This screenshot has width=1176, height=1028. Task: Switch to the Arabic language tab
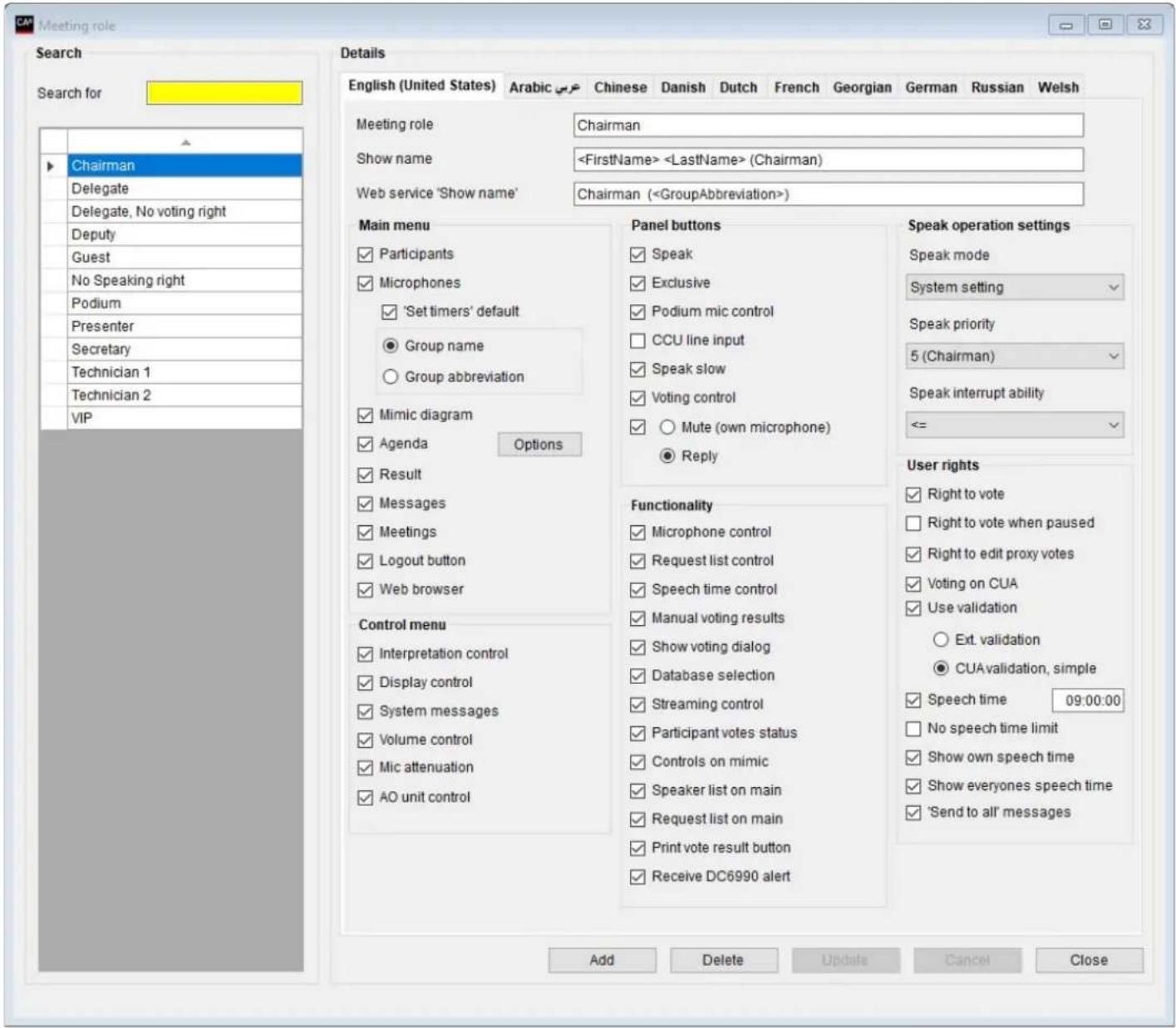(544, 87)
